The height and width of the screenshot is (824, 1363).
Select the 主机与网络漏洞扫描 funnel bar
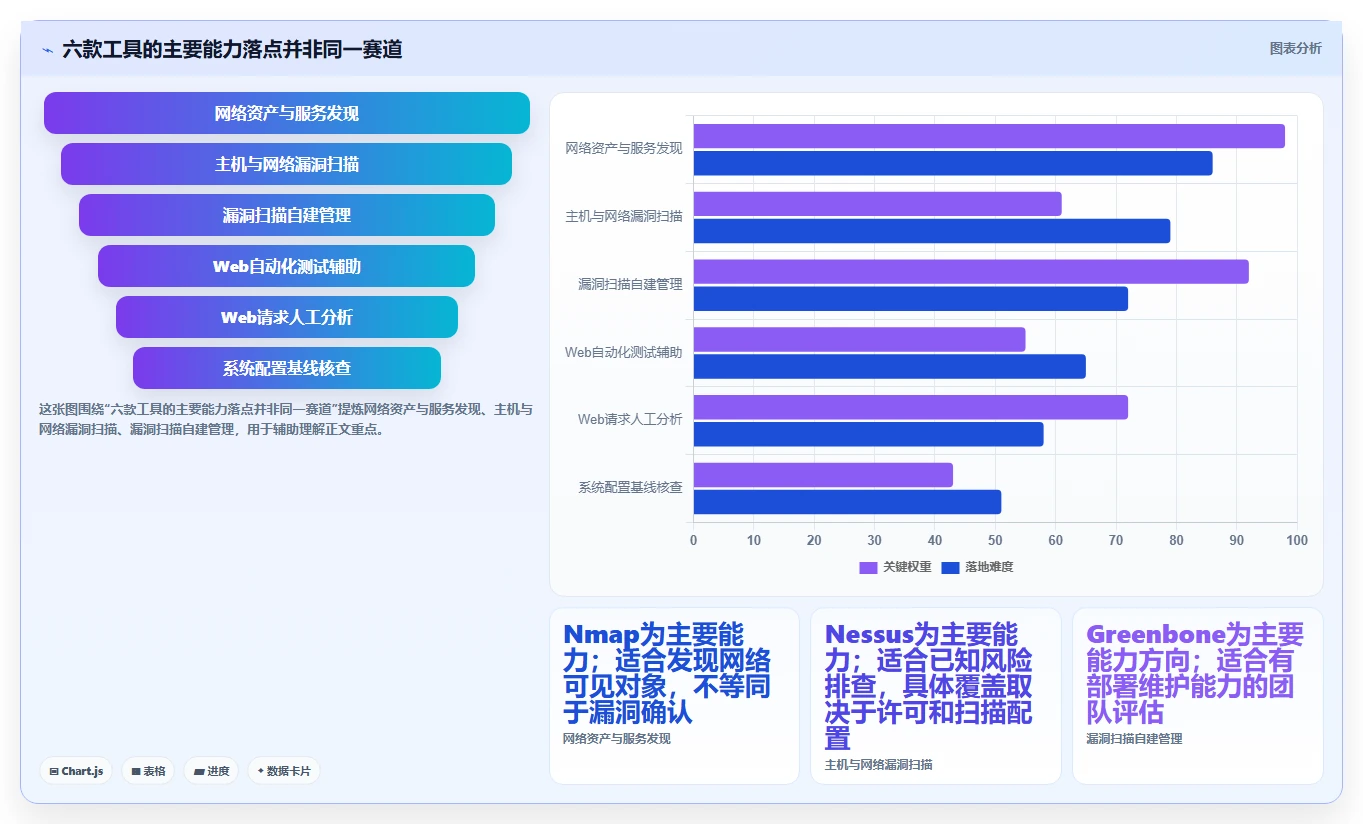tap(287, 164)
